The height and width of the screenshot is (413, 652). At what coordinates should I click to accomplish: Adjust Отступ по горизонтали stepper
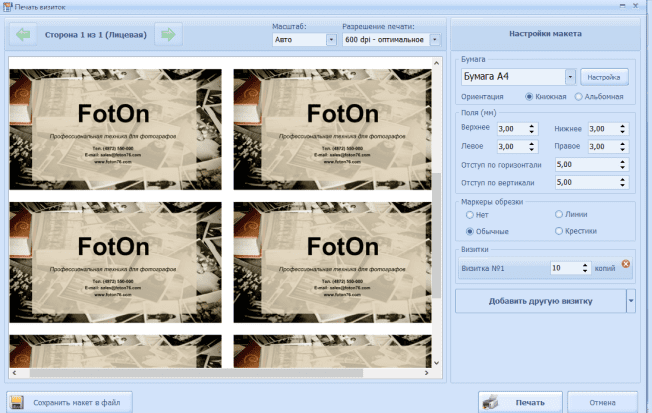(622, 165)
